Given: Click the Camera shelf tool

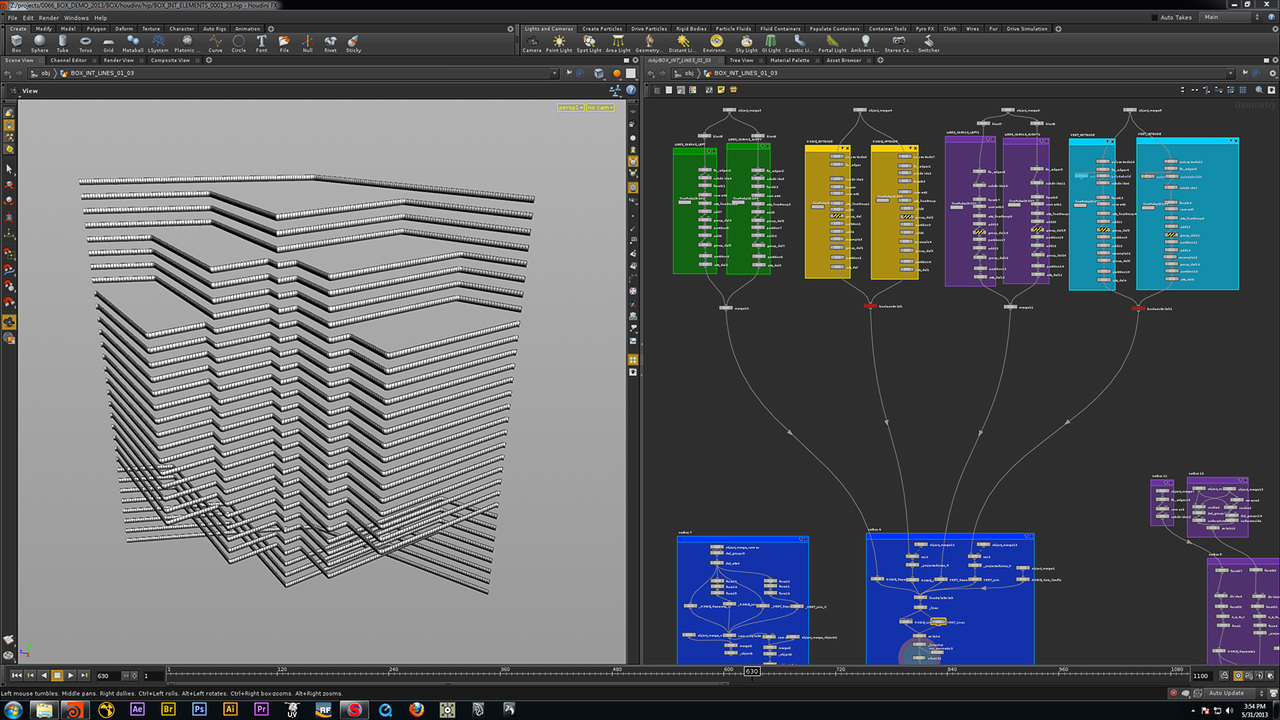Looking at the screenshot, I should coord(532,43).
